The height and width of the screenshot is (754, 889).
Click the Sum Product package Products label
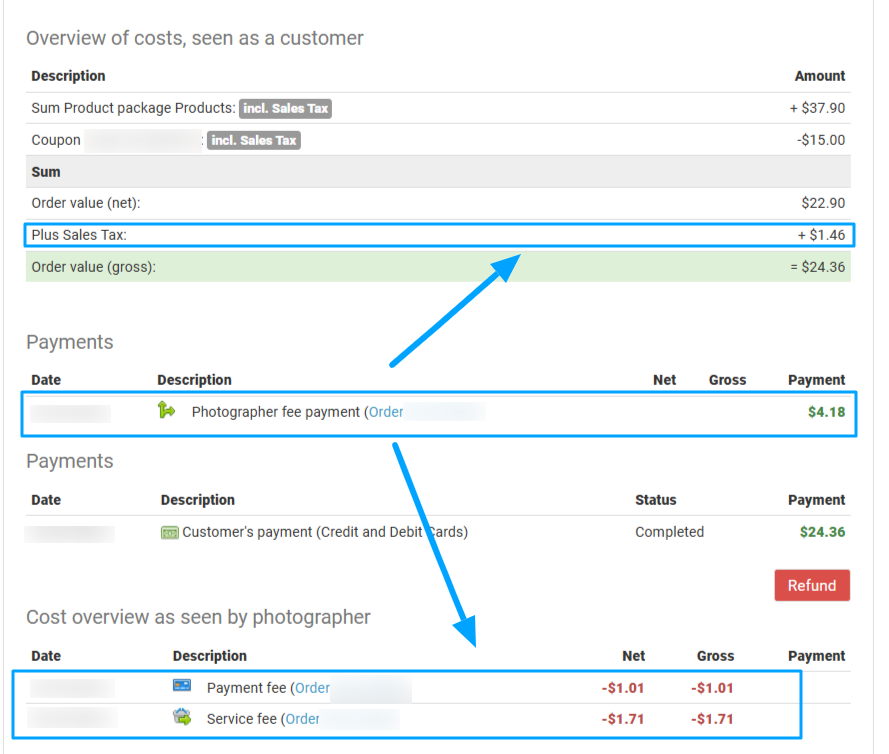click(x=133, y=108)
